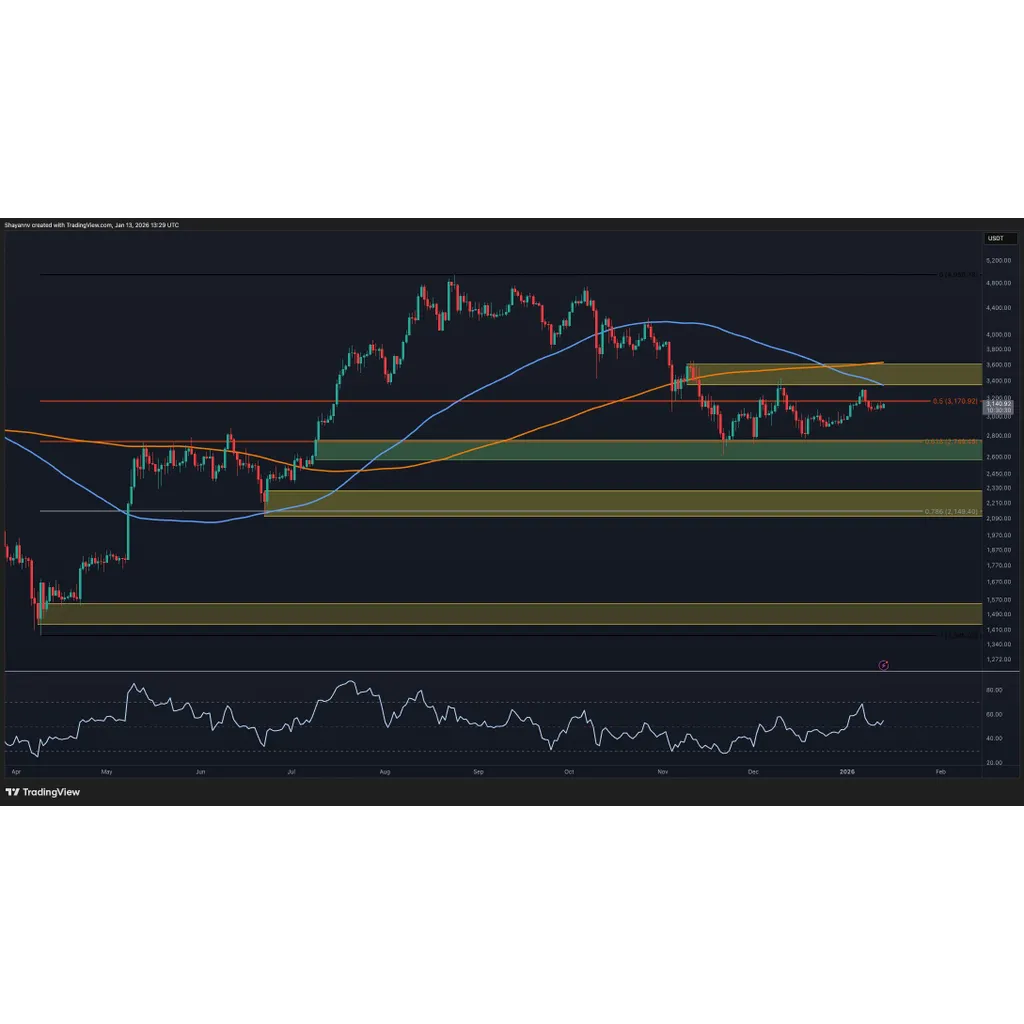Click the 4,000.00 price axis label
Screen dimensions: 1024x1024
[999, 334]
